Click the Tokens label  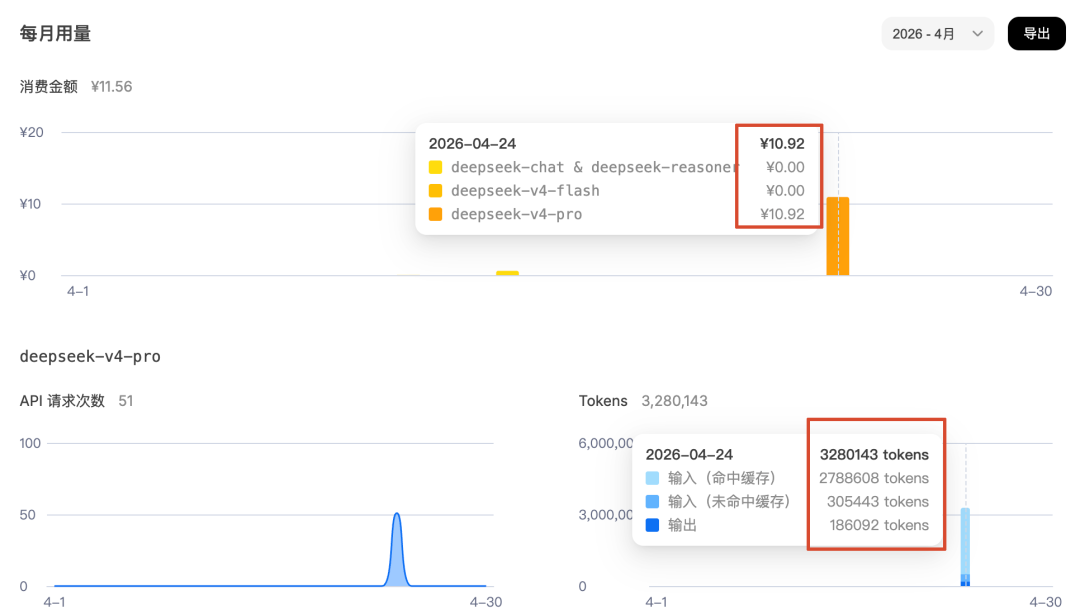tap(603, 401)
